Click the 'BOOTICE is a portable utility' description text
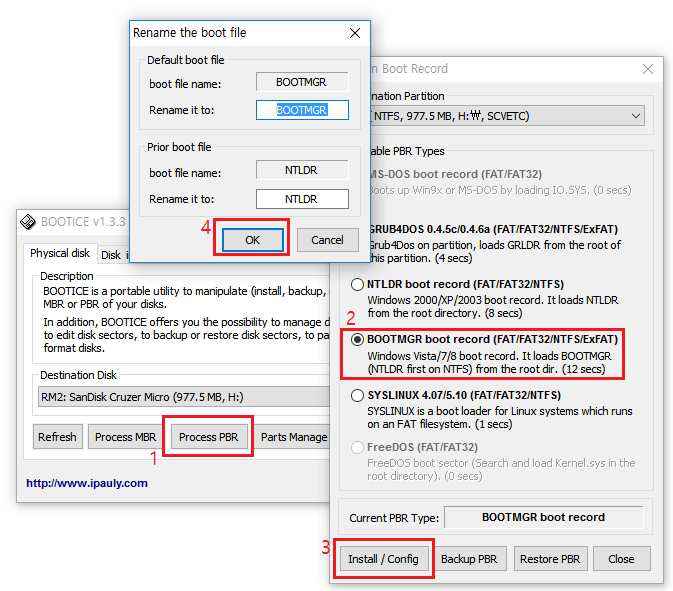The height and width of the screenshot is (591, 673). [x=185, y=297]
